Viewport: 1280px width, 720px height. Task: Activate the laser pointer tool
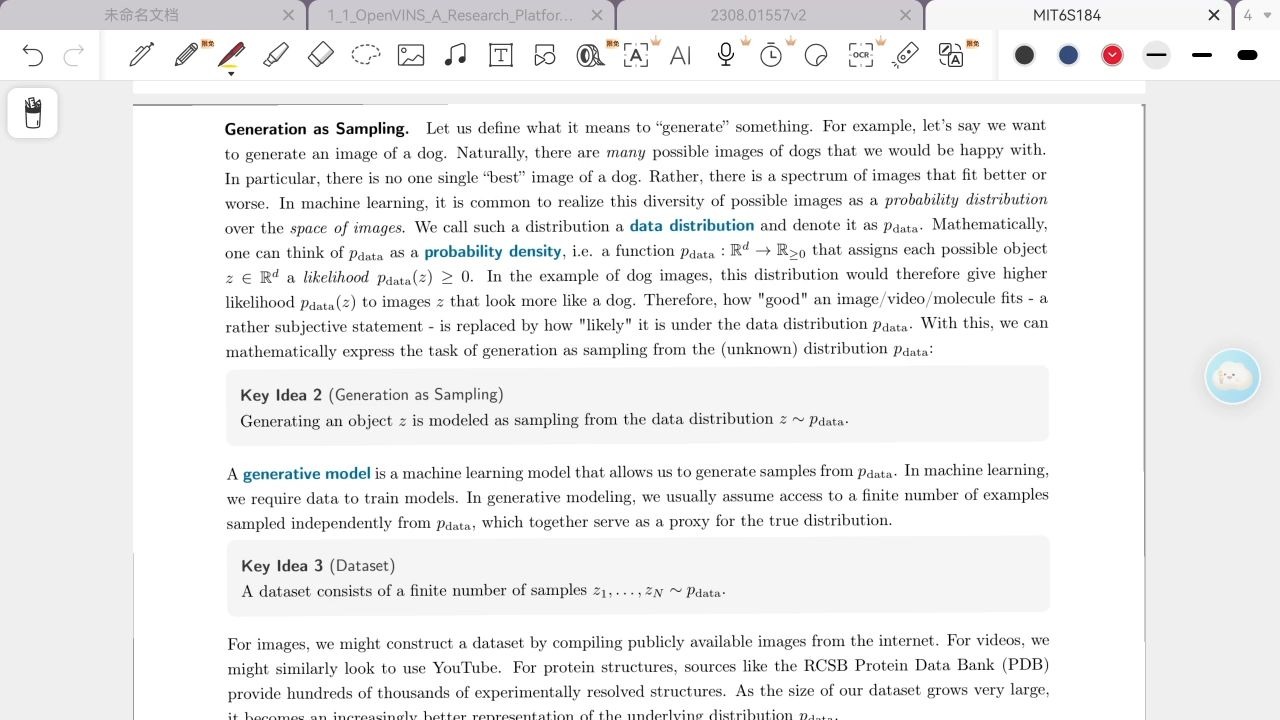click(905, 55)
